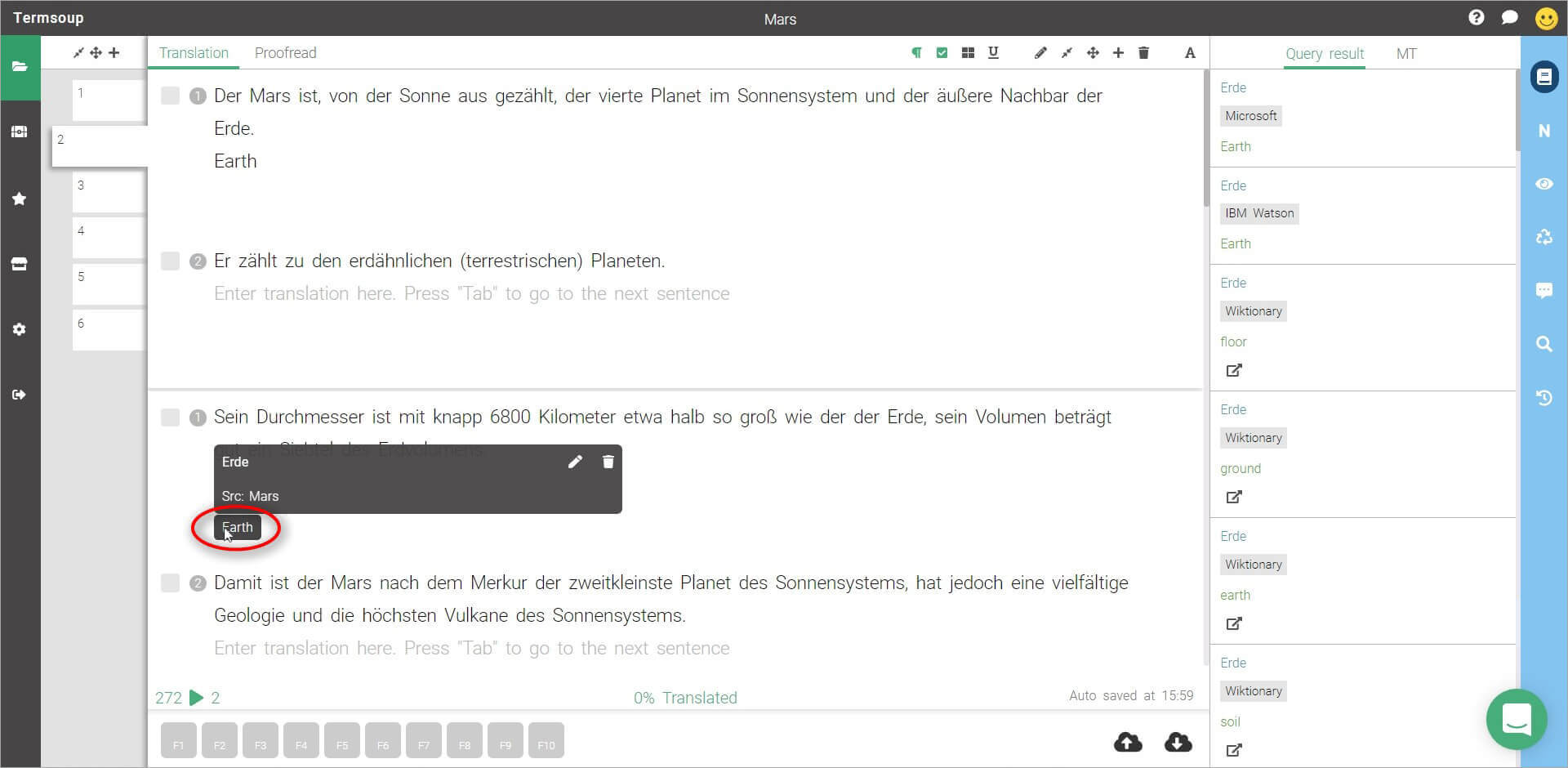Image resolution: width=1568 pixels, height=768 pixels.
Task: Check the box for 'Er zählt zu den'
Action: [x=170, y=261]
